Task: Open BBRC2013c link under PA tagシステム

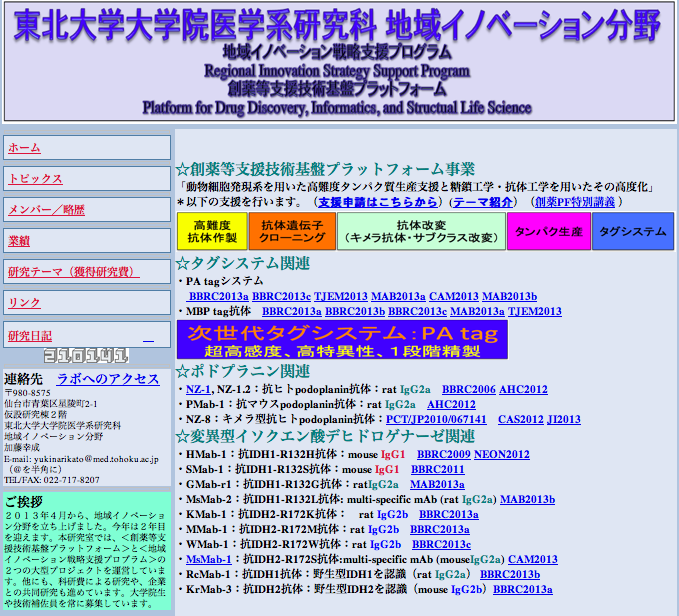Action: tap(281, 297)
